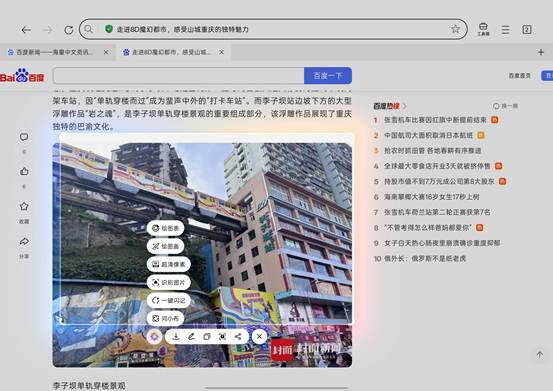Click the Baidu search input field

click(x=178, y=75)
